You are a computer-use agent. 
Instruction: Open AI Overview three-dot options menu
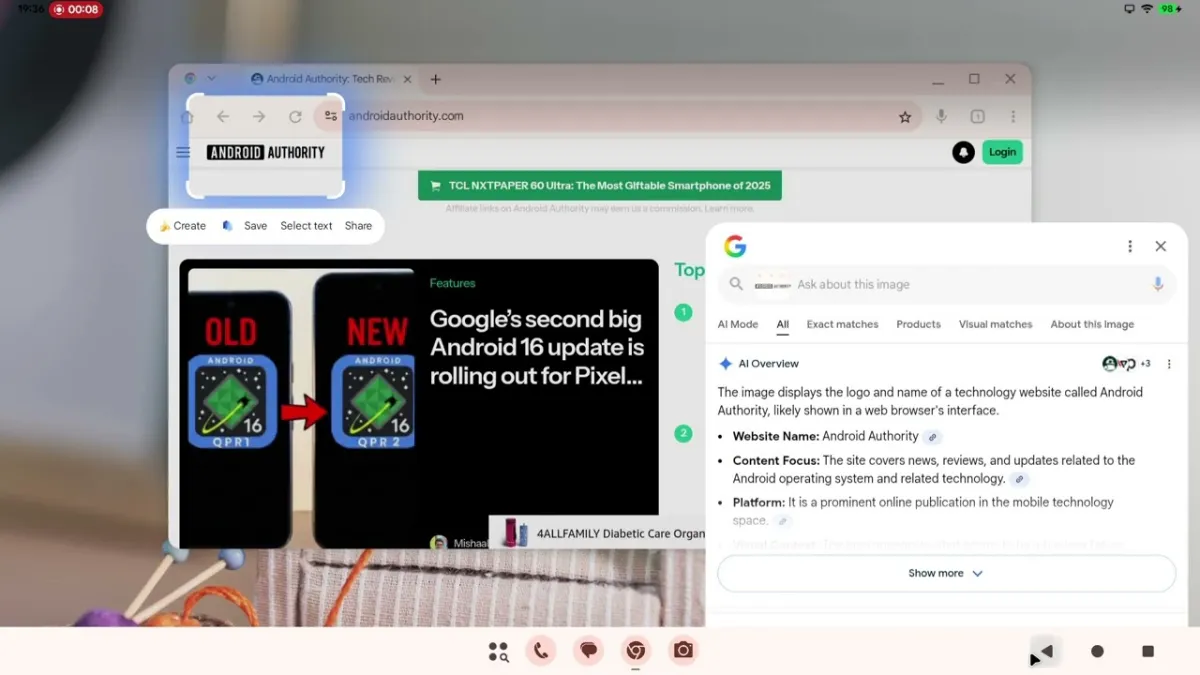click(x=1169, y=364)
